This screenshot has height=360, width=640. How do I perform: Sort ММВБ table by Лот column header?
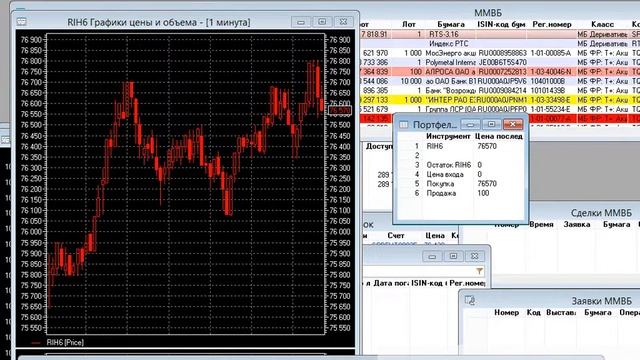409,24
